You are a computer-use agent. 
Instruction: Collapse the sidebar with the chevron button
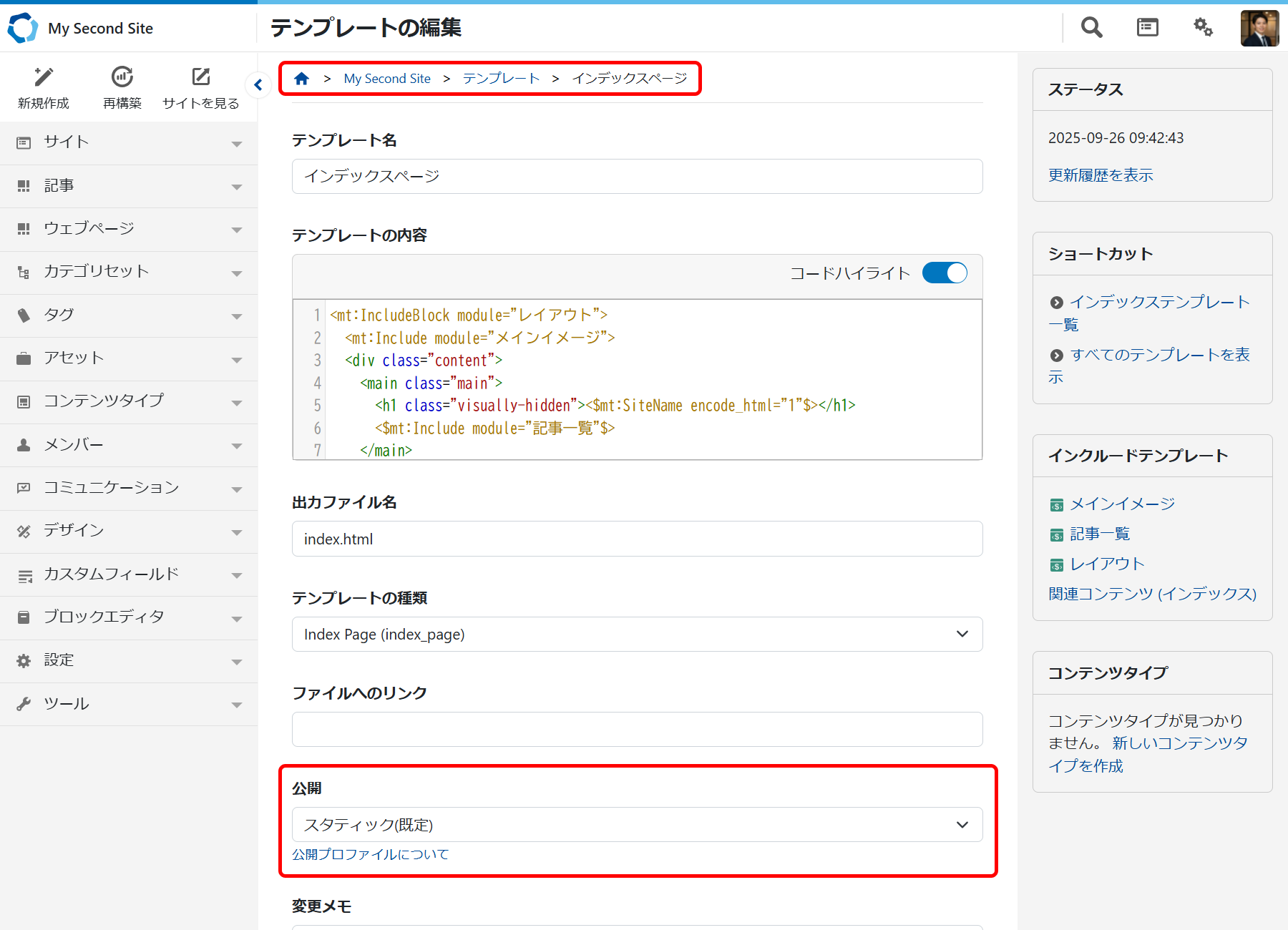point(258,85)
